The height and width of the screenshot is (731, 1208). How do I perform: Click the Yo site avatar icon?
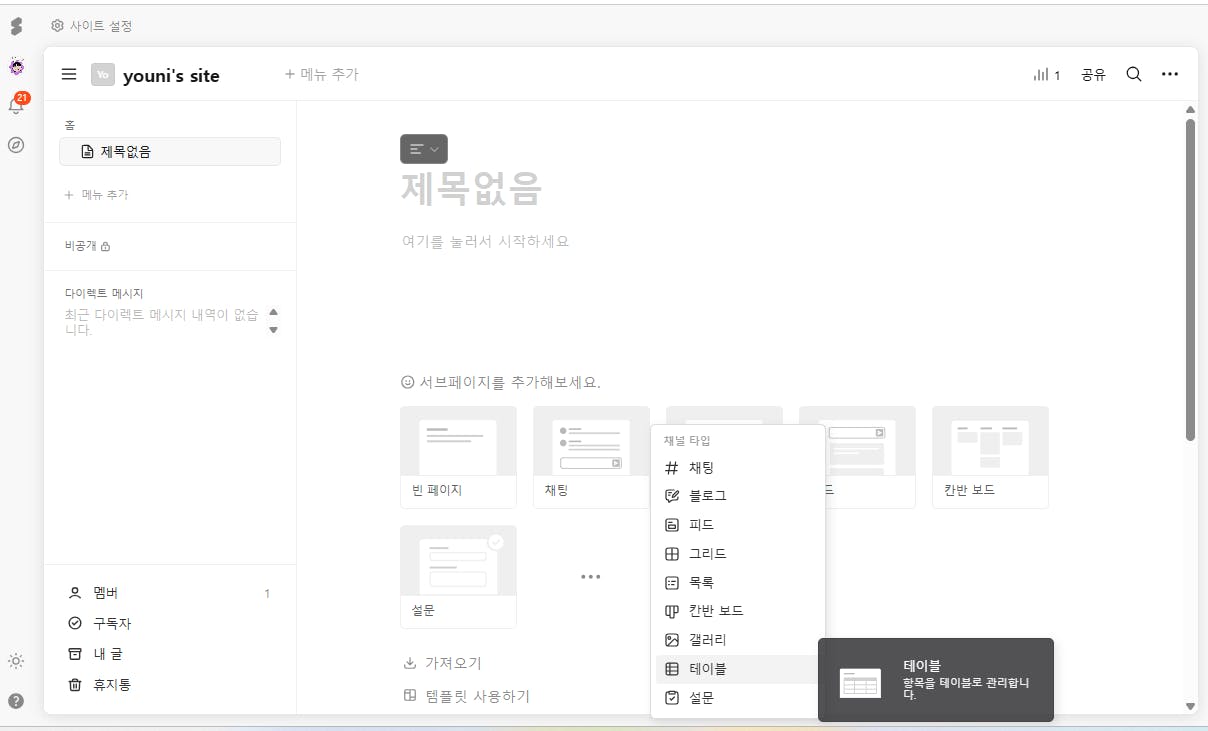point(102,75)
